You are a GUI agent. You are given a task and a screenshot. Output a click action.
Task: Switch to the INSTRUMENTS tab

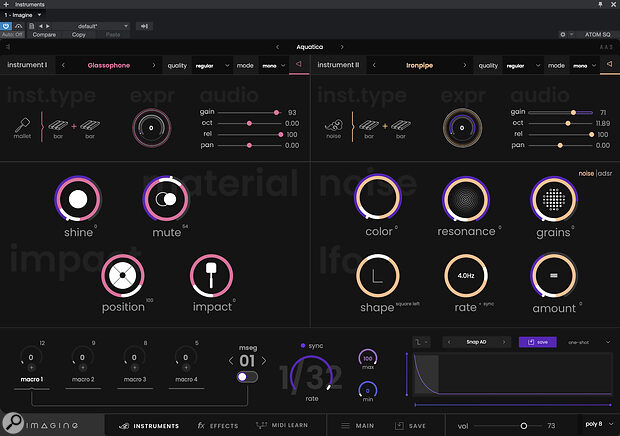click(149, 426)
